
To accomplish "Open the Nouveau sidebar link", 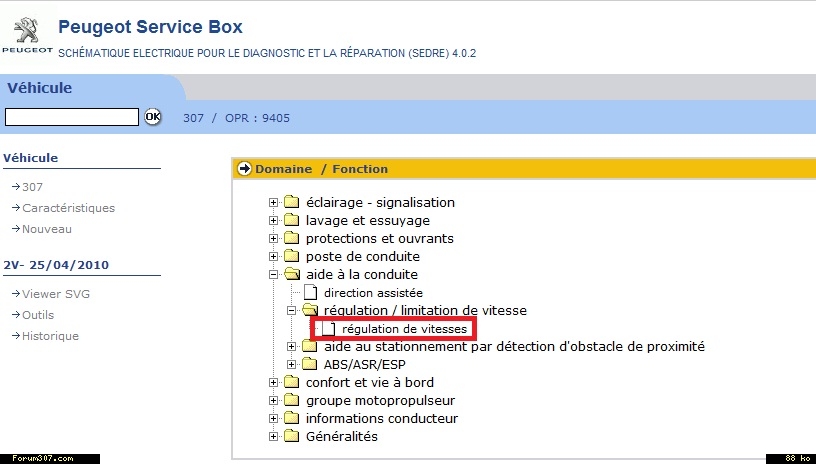I will [x=47, y=229].
